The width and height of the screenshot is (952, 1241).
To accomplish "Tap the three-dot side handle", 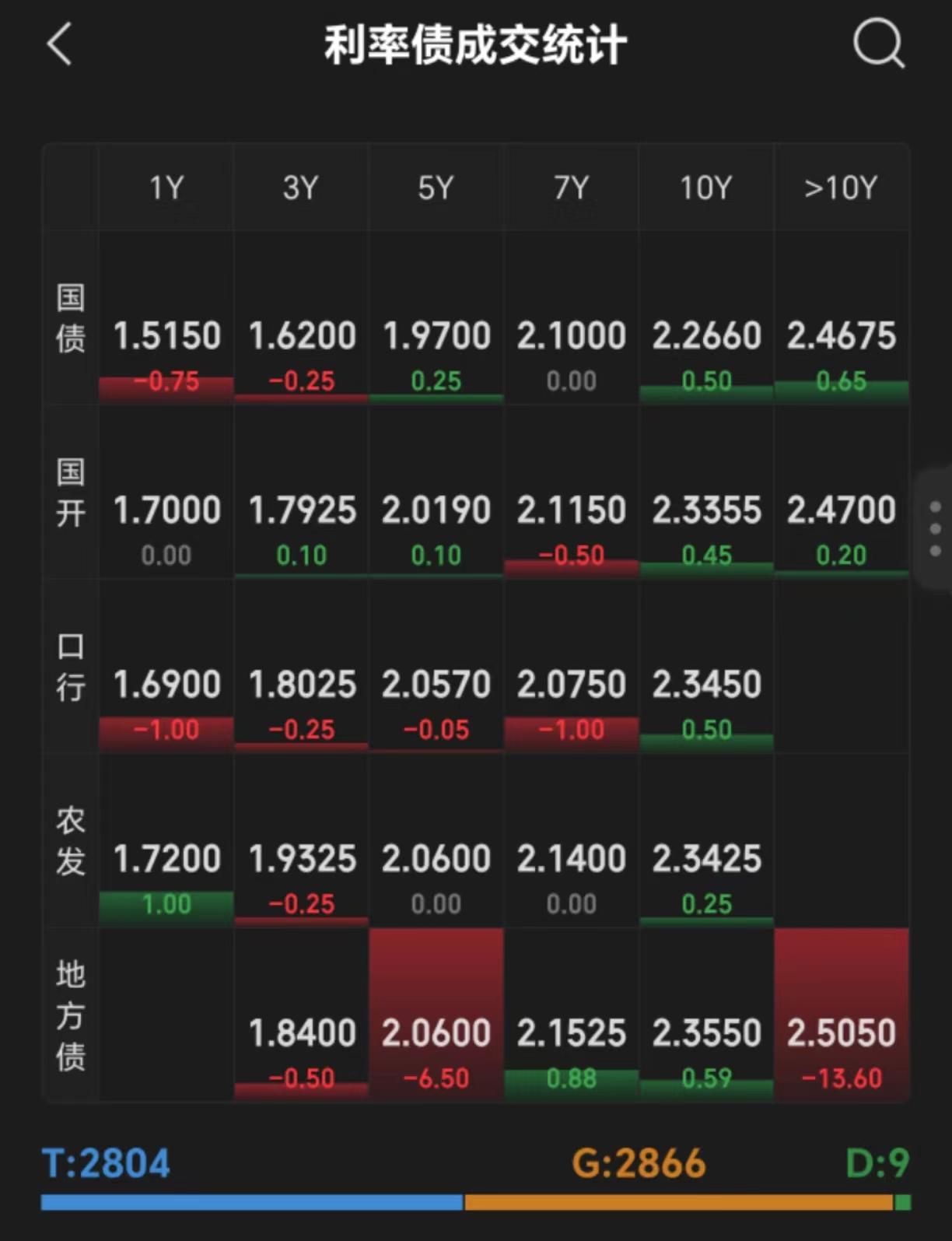I will [x=935, y=529].
